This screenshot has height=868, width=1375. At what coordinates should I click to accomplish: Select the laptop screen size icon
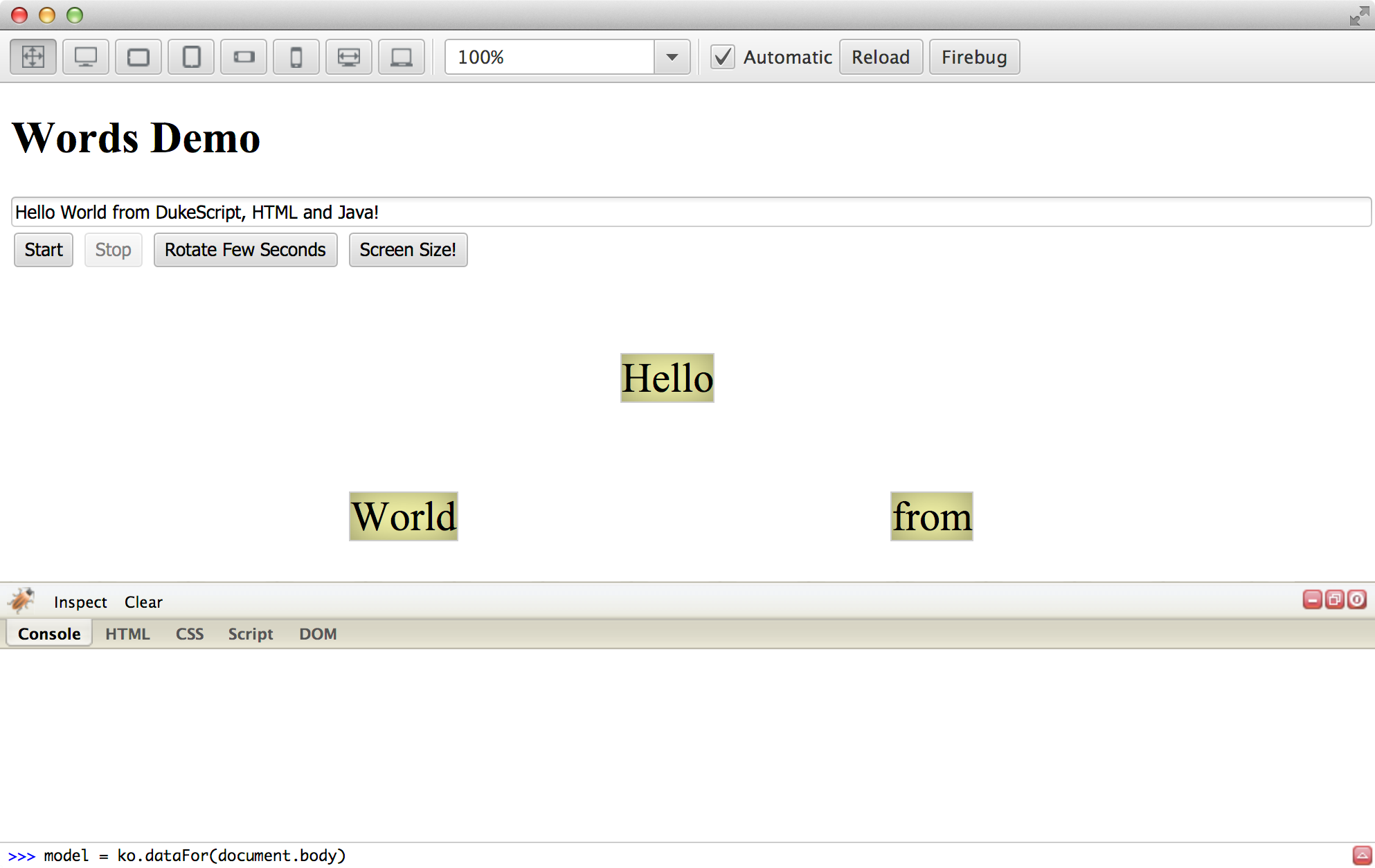tap(402, 57)
